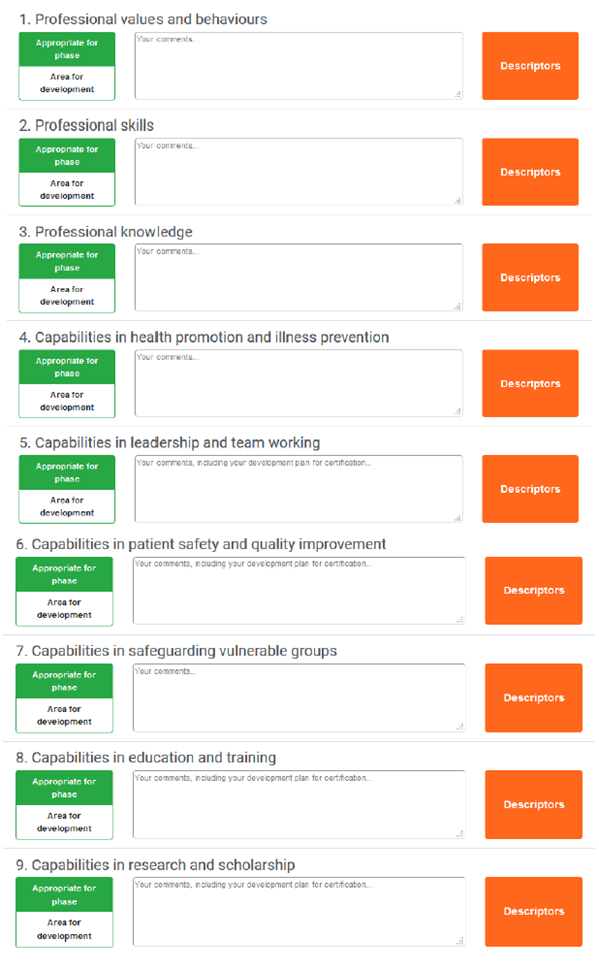
Task: Select 'Area for development' for education and training
Action: click(64, 822)
